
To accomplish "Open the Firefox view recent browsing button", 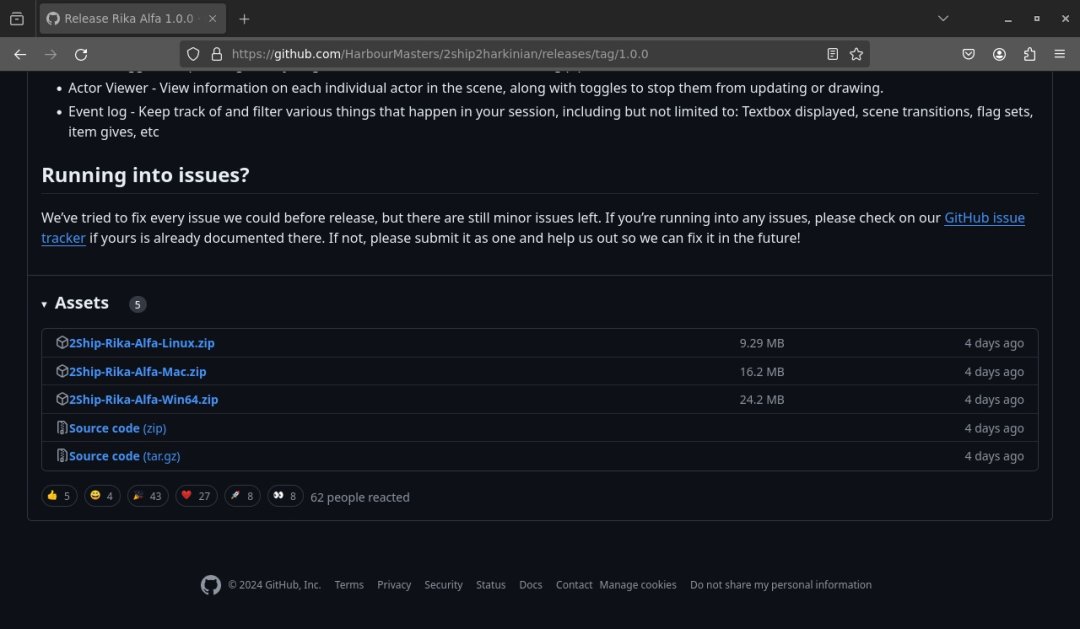I will pyautogui.click(x=17, y=18).
